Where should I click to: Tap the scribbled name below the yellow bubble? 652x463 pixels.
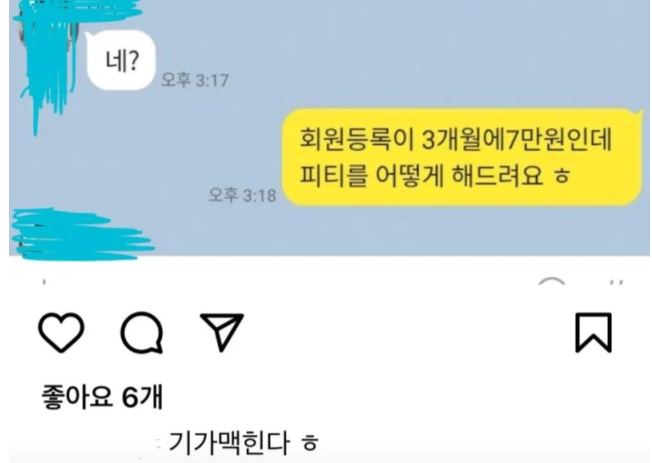pos(82,235)
